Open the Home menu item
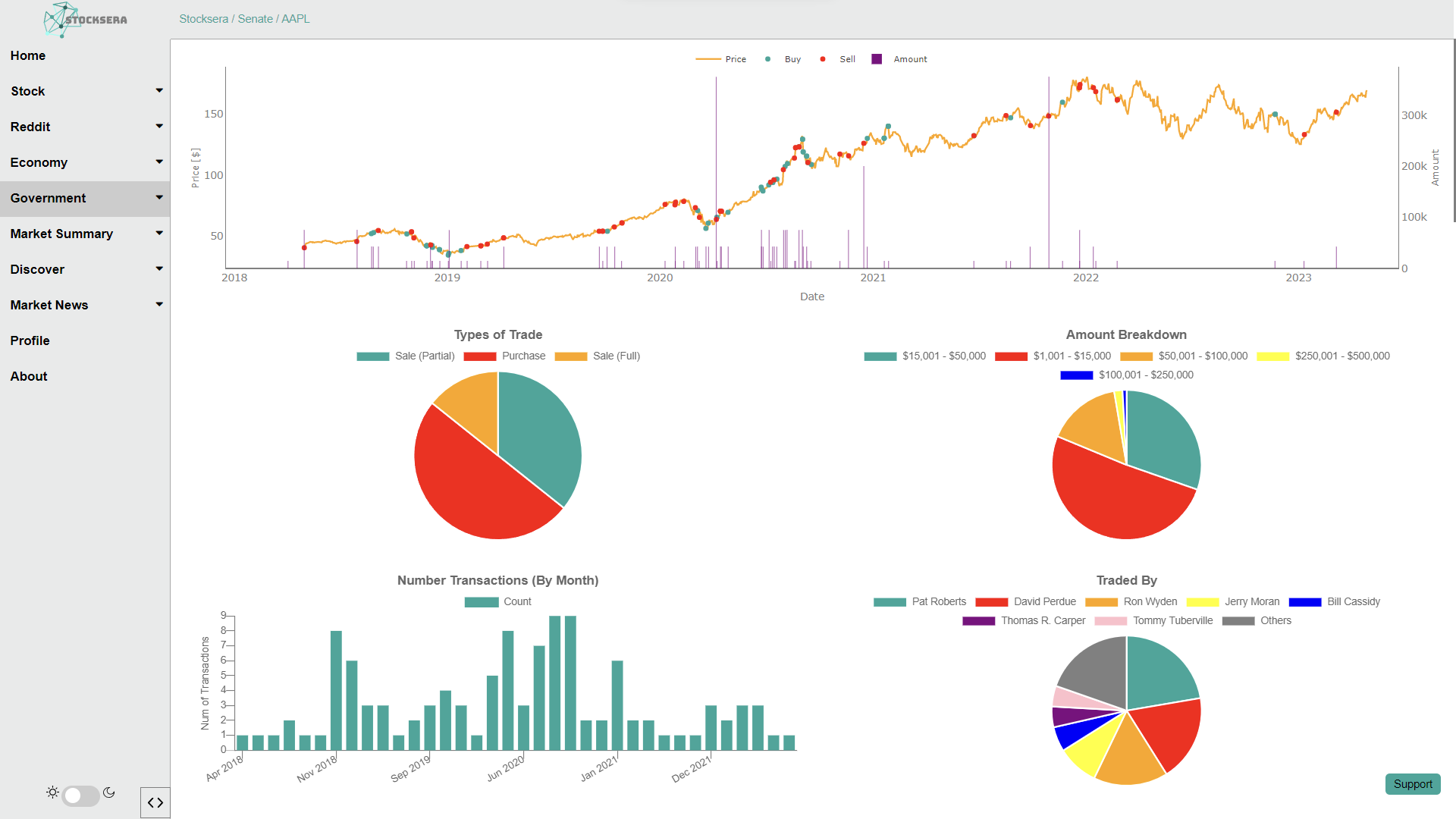Image resolution: width=1456 pixels, height=819 pixels. click(x=28, y=55)
